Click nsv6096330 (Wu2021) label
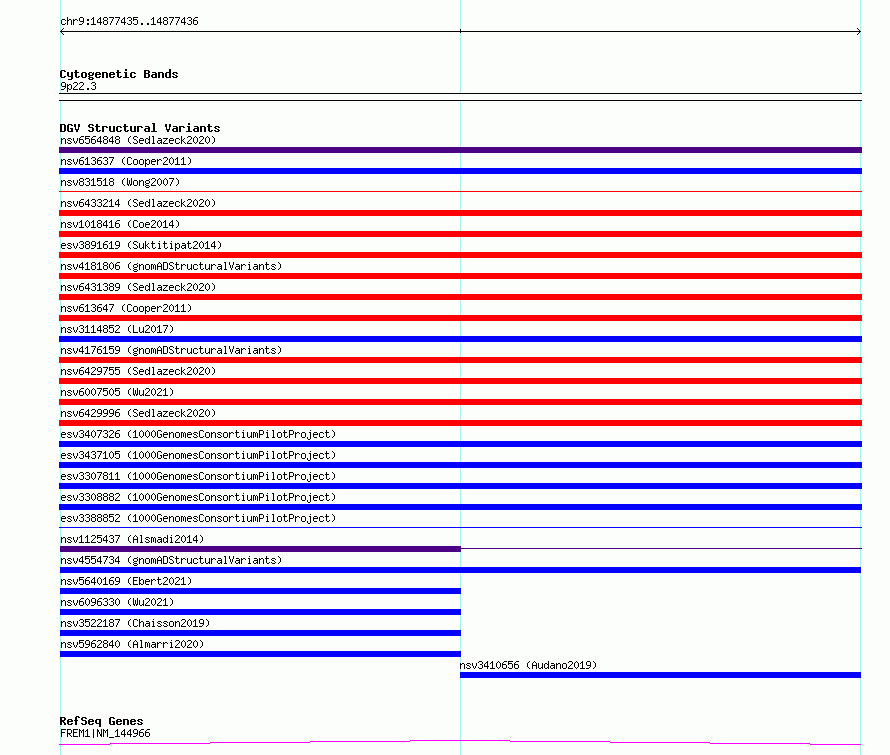 pyautogui.click(x=117, y=602)
